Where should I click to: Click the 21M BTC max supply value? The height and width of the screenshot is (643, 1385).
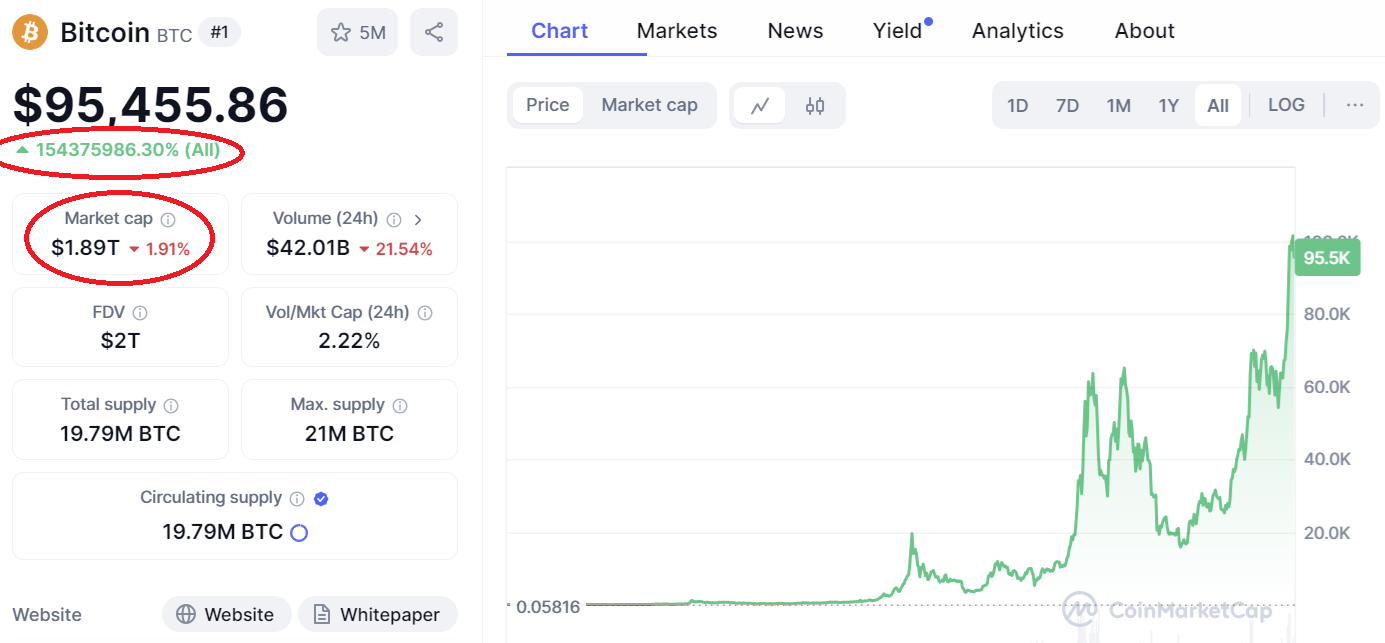pyautogui.click(x=349, y=434)
